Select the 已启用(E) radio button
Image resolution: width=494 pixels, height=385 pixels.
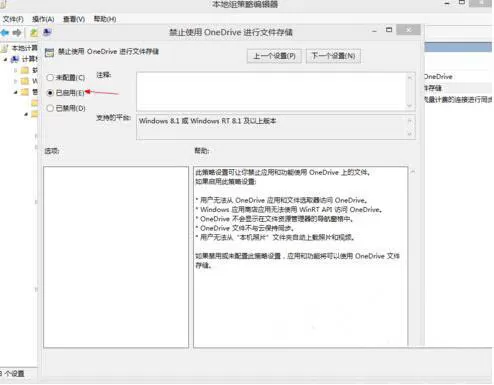point(50,93)
